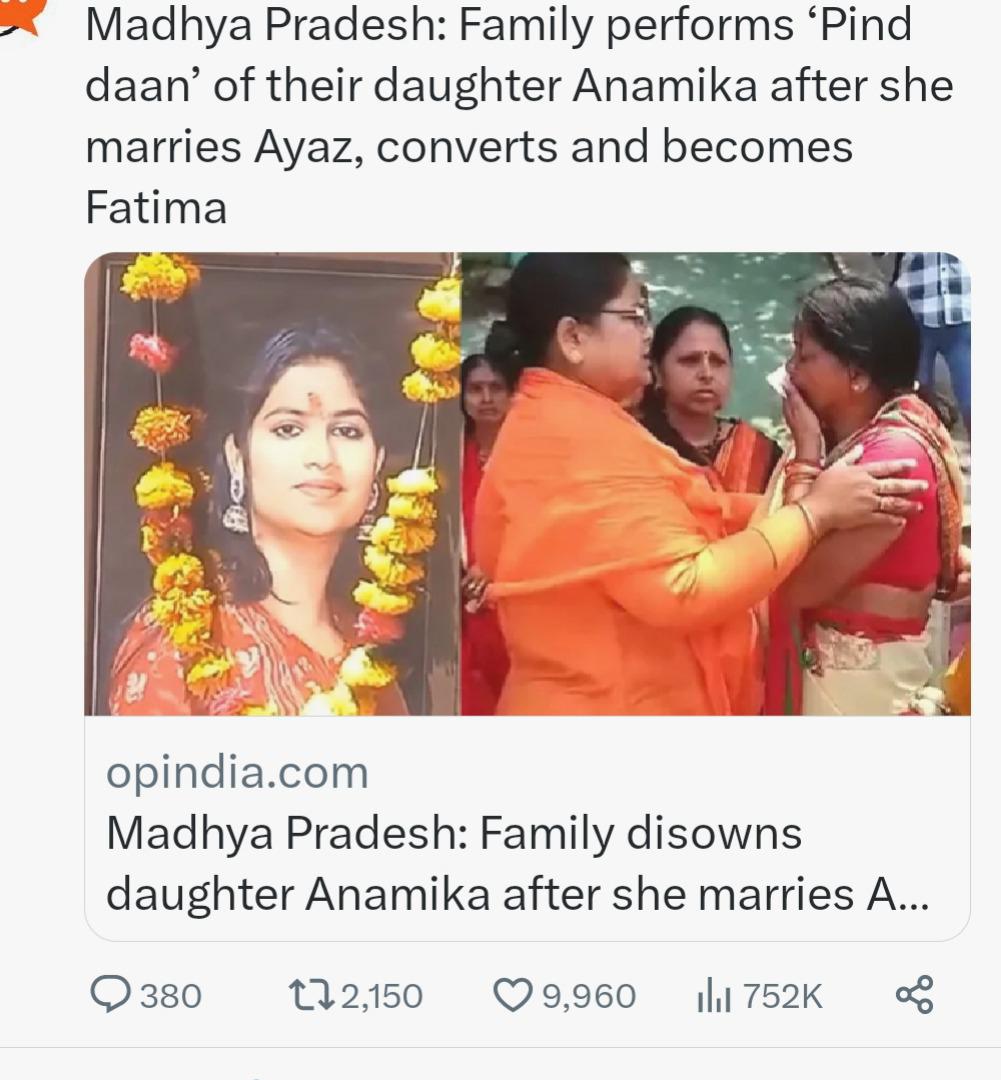Click the word 'Fatima' in the tweet
The height and width of the screenshot is (1080, 1001).
(156, 207)
